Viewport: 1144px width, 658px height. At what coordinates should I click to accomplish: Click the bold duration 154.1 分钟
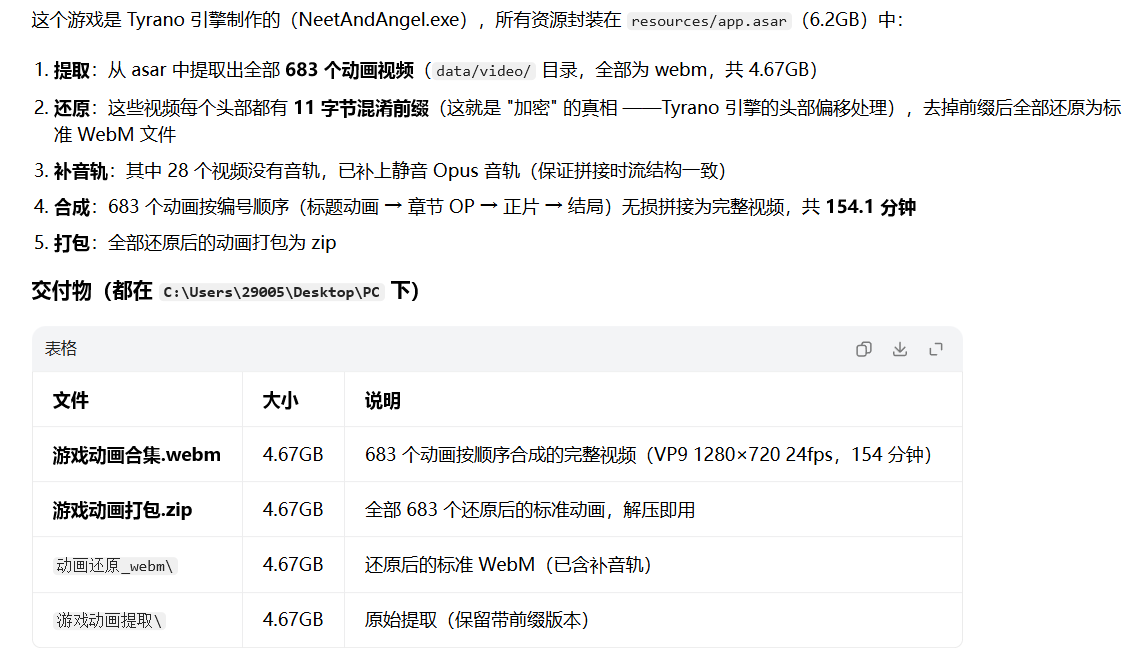[x=870, y=207]
